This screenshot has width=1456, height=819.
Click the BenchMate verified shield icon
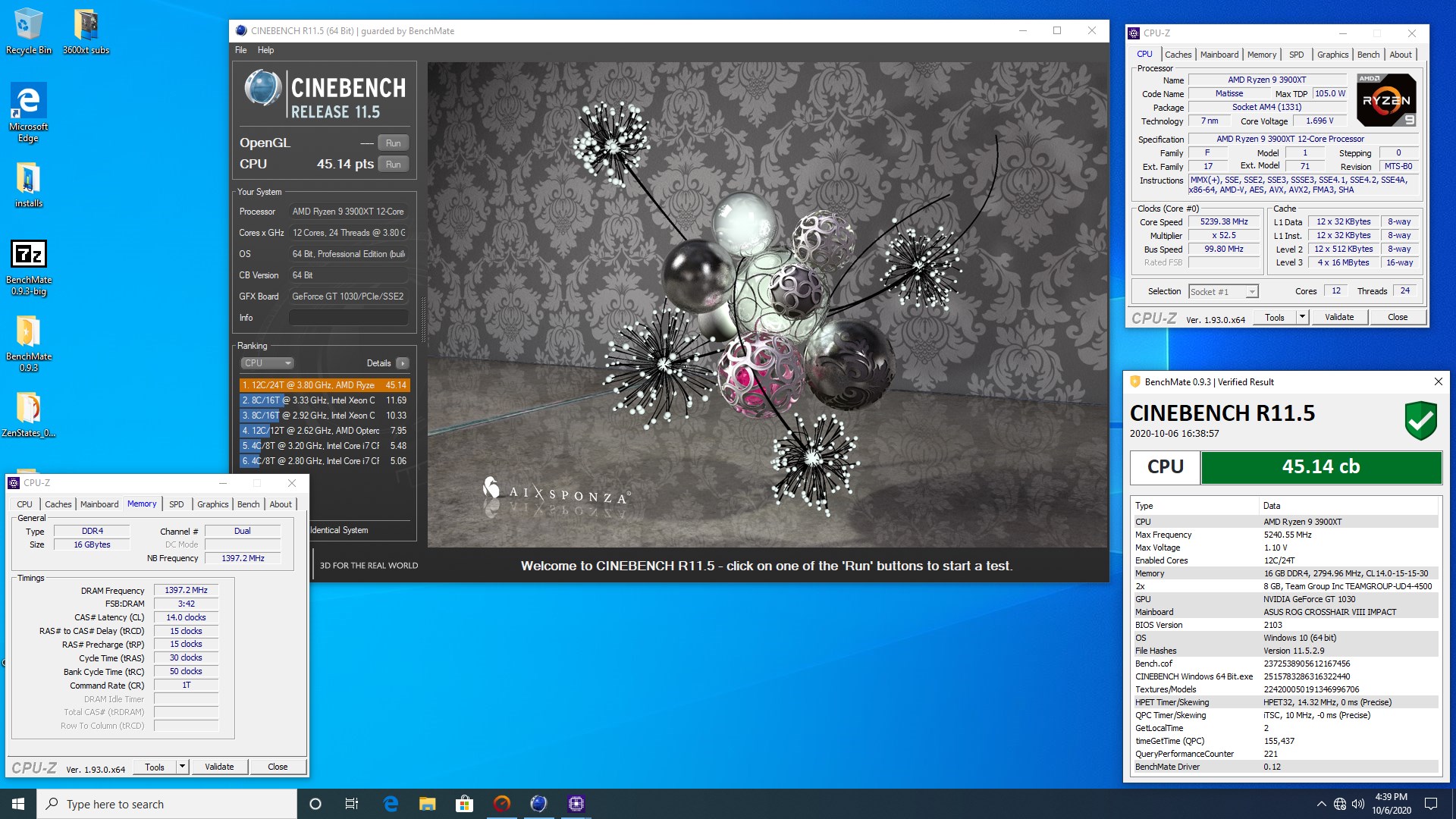pos(1420,421)
